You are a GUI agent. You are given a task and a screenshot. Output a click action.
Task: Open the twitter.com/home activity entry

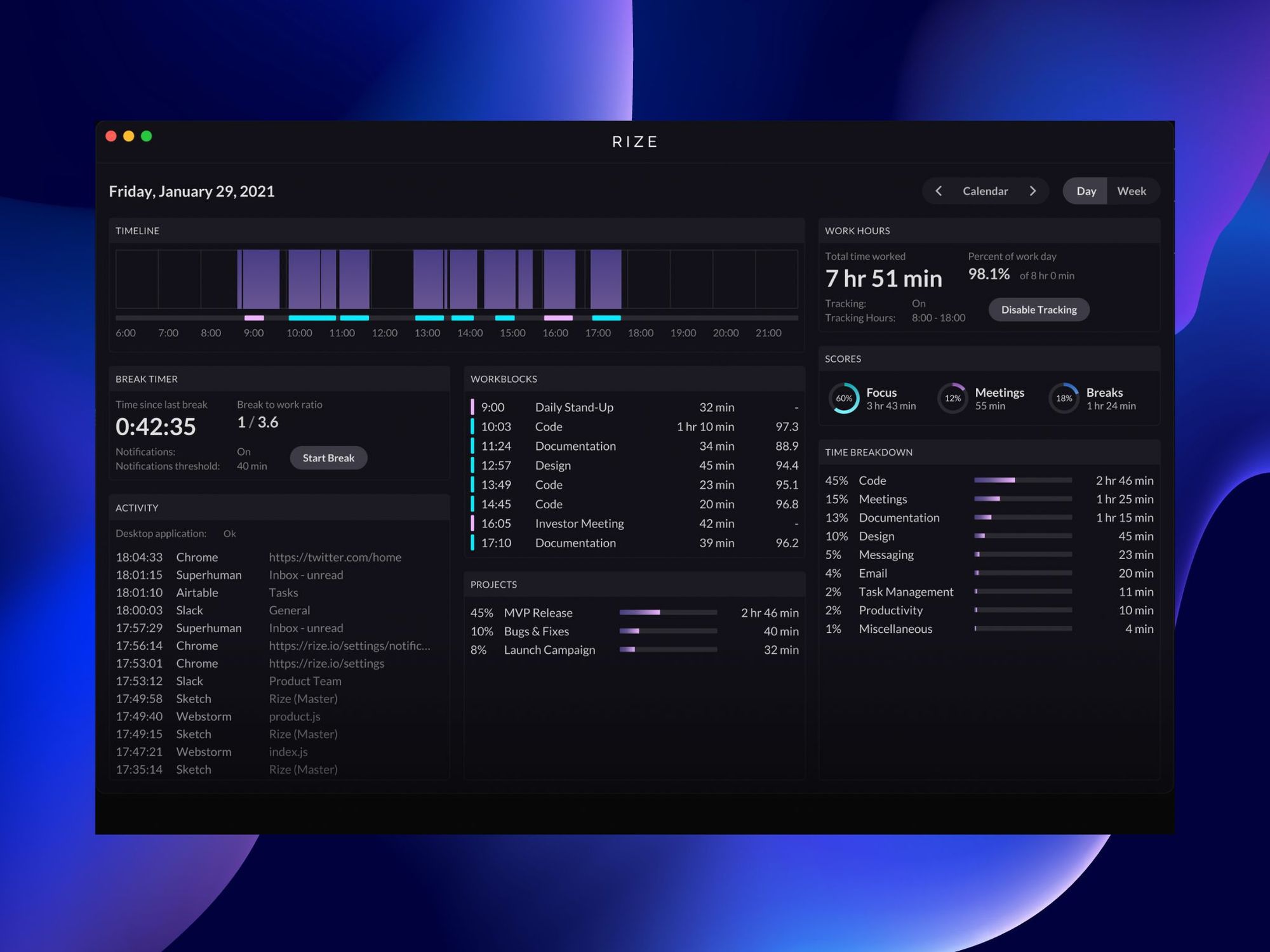(335, 557)
